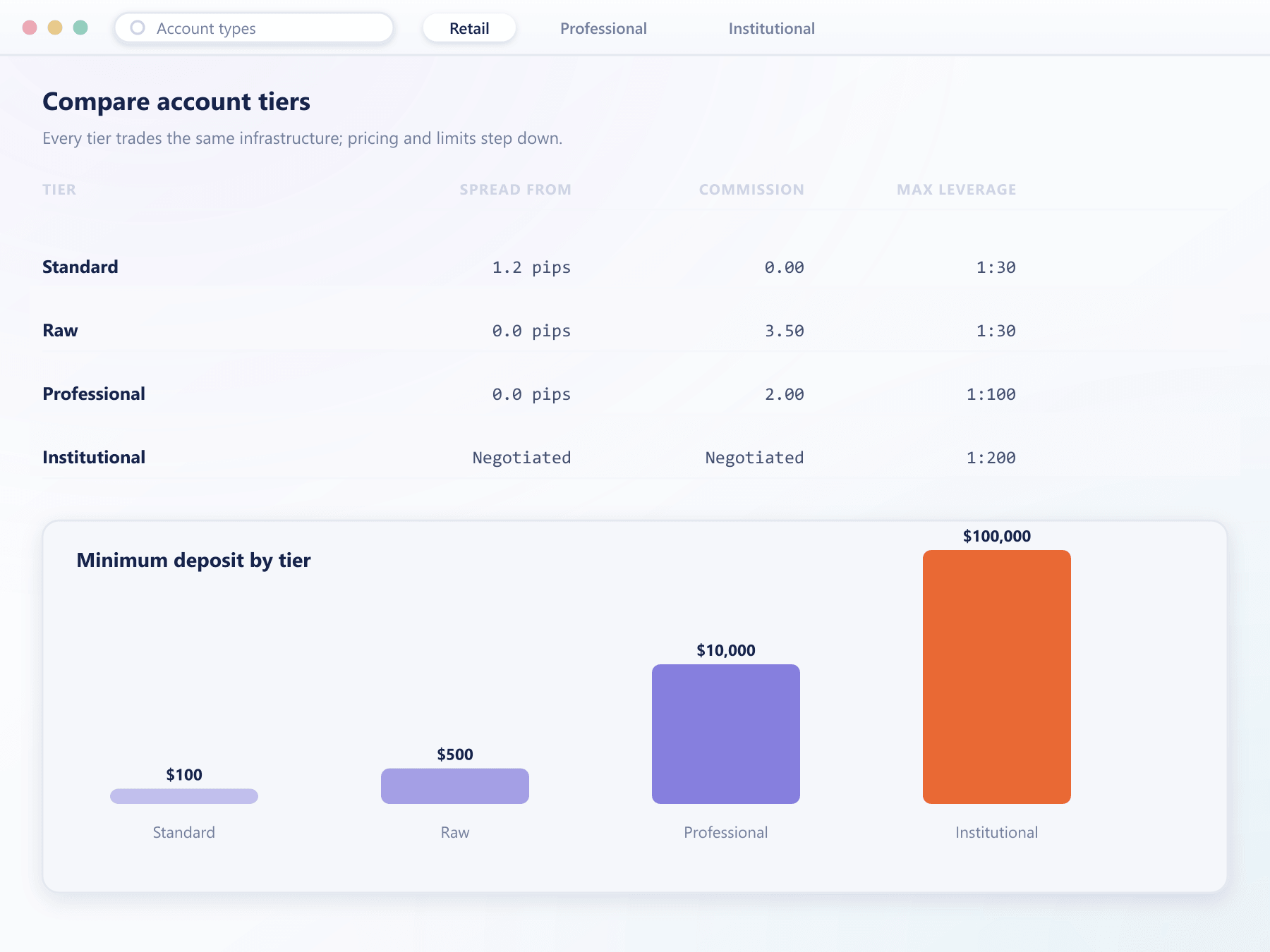Click the 1:100 leverage value
The image size is (1270, 952).
coord(991,394)
